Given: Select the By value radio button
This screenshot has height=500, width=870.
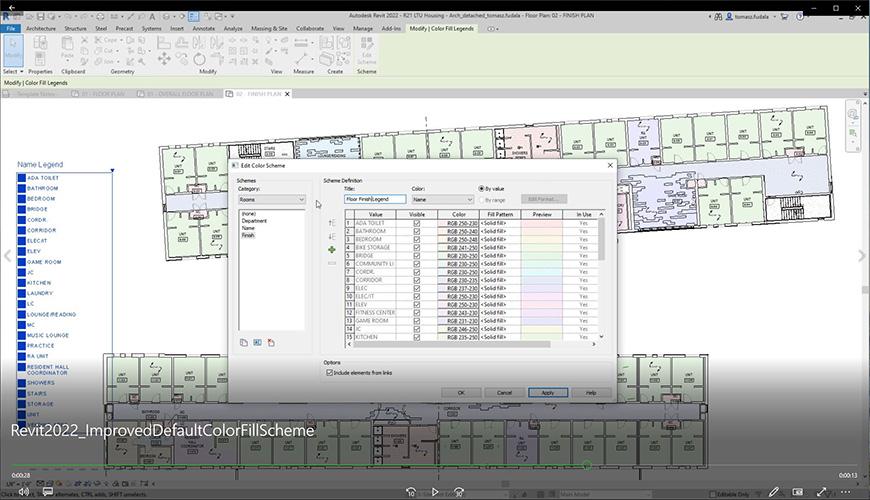Looking at the screenshot, I should [481, 189].
